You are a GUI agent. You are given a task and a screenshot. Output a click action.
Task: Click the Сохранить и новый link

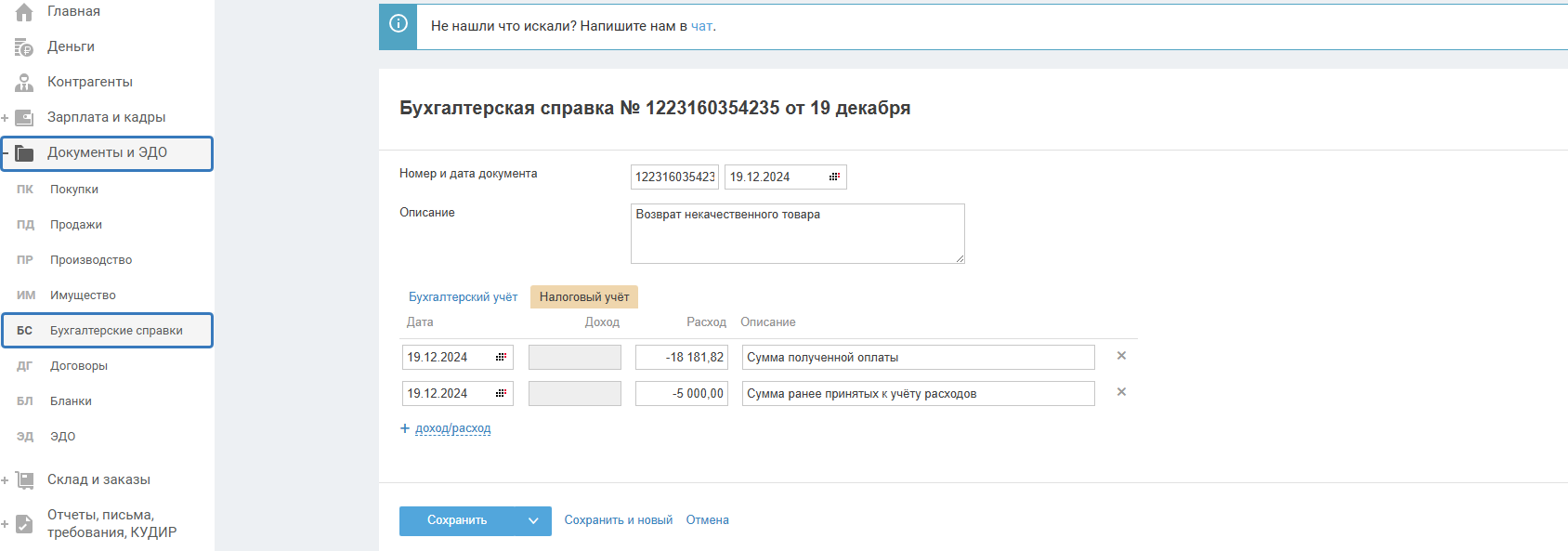(x=618, y=520)
